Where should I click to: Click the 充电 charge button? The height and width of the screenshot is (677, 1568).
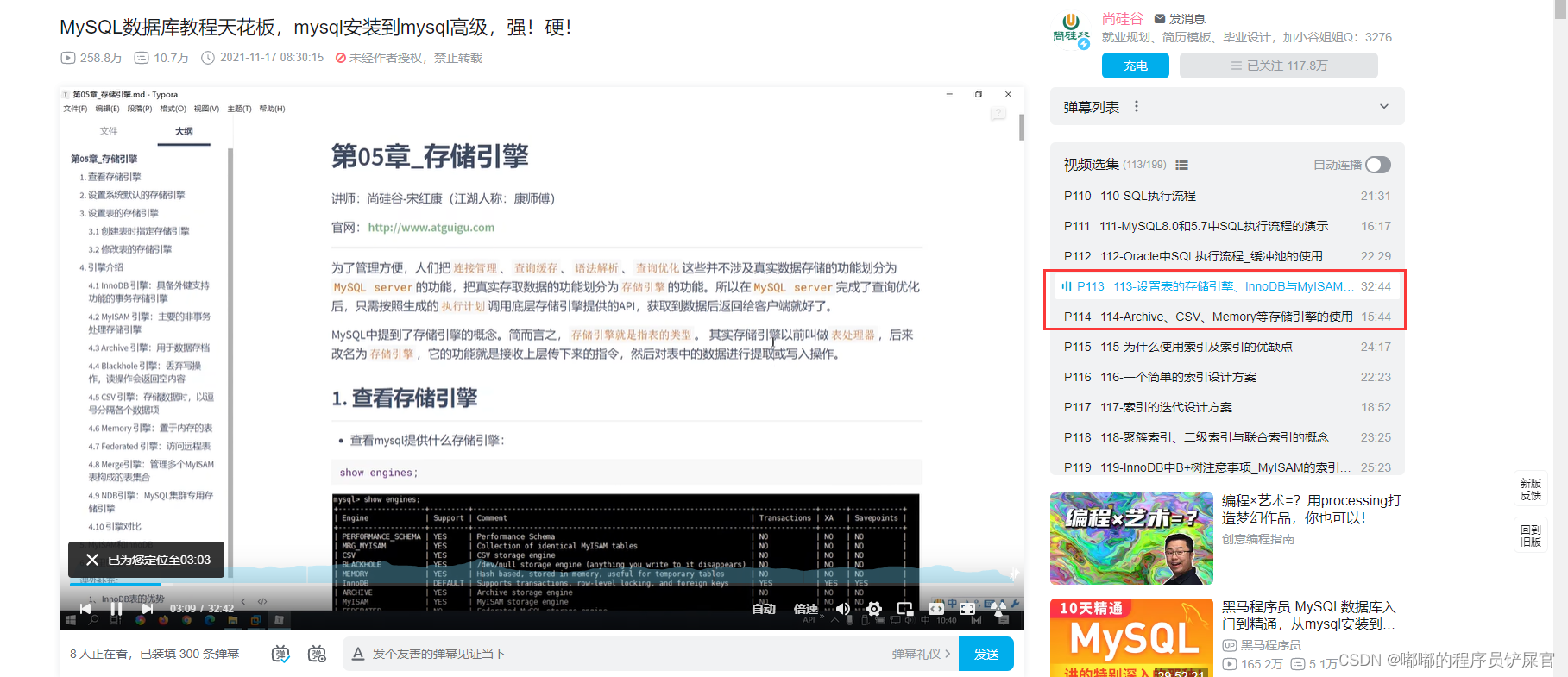pyautogui.click(x=1136, y=66)
